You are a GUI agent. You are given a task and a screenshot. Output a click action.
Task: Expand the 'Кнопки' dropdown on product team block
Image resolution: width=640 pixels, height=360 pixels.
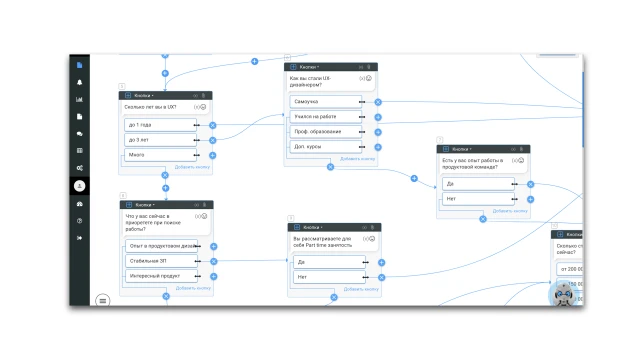pyautogui.click(x=462, y=149)
